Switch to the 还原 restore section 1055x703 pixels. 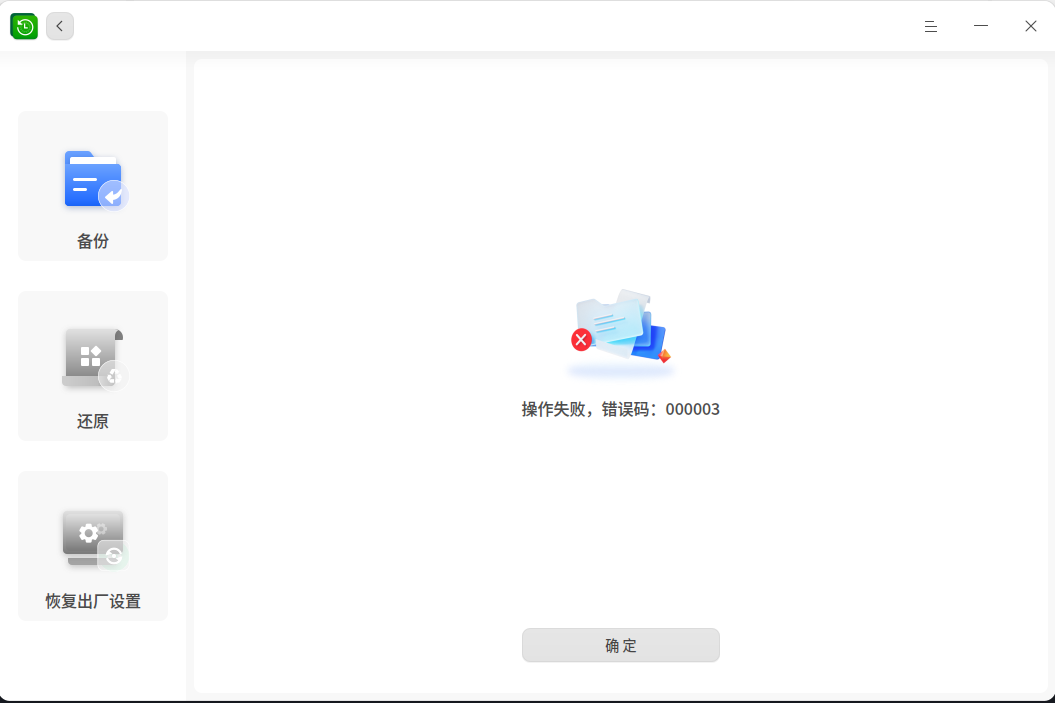93,366
